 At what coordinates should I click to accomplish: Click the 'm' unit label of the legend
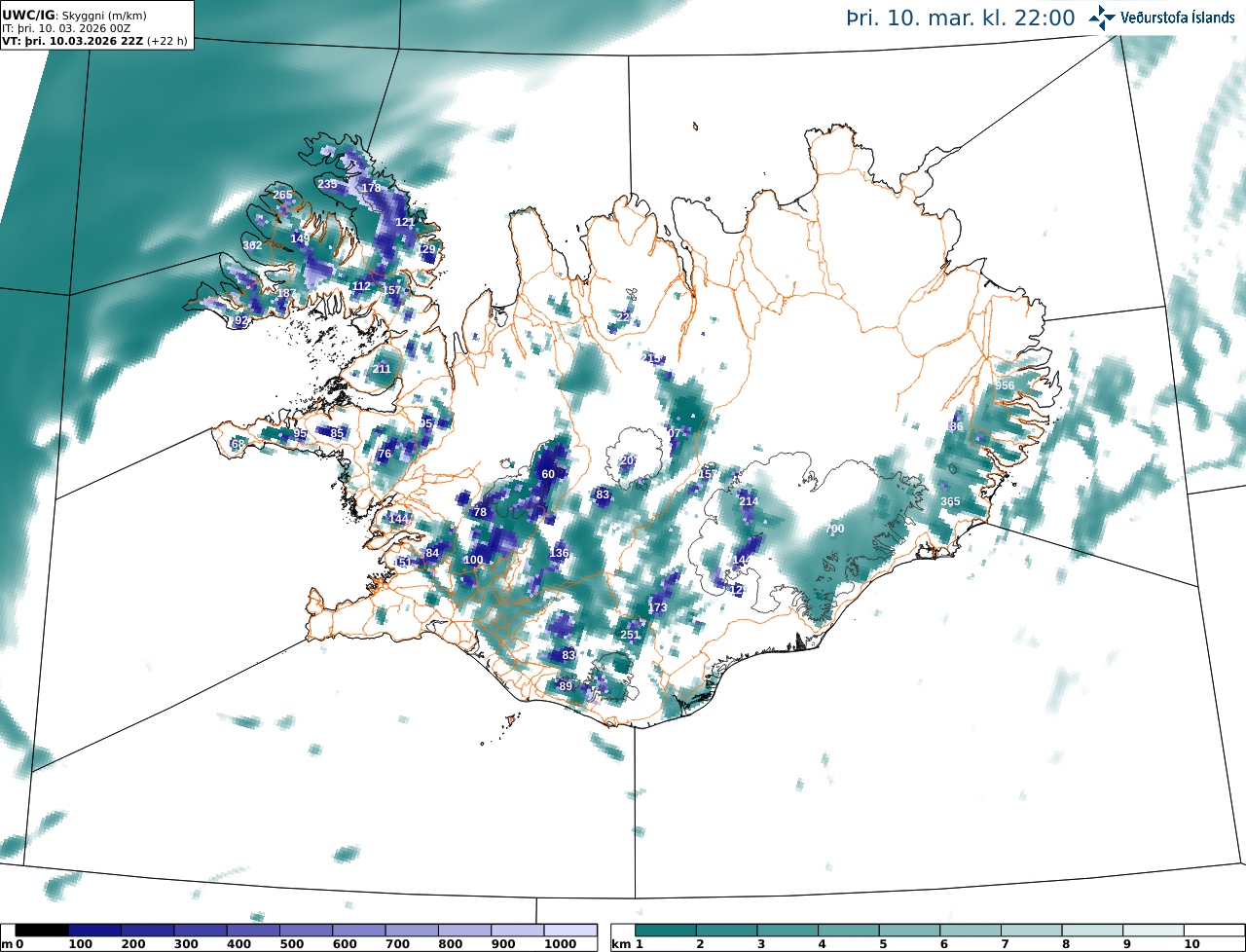tap(7, 944)
